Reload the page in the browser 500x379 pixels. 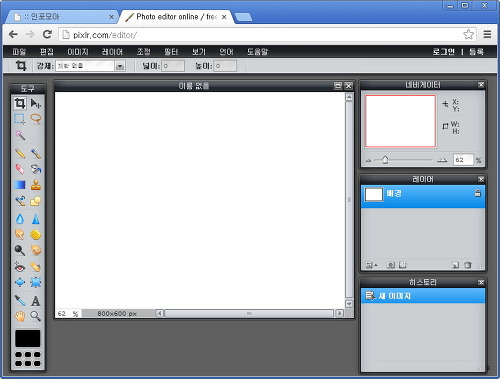pos(47,34)
